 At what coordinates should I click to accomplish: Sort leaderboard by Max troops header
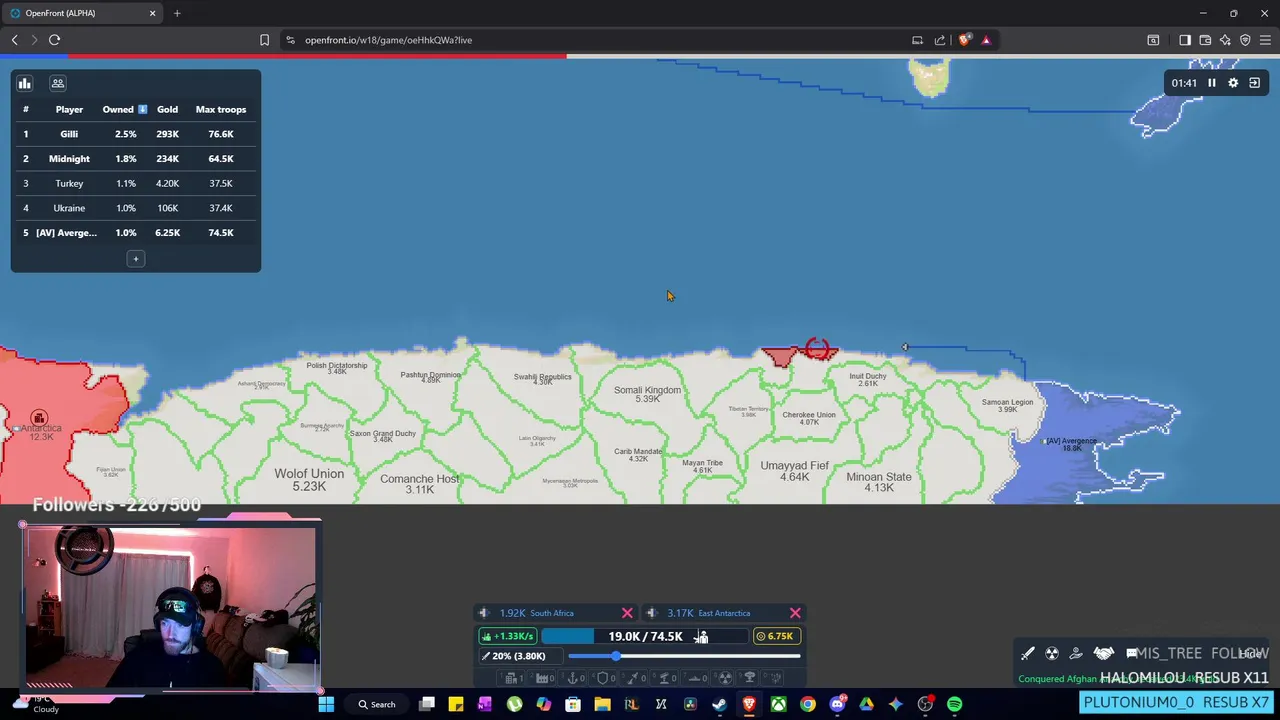point(221,109)
